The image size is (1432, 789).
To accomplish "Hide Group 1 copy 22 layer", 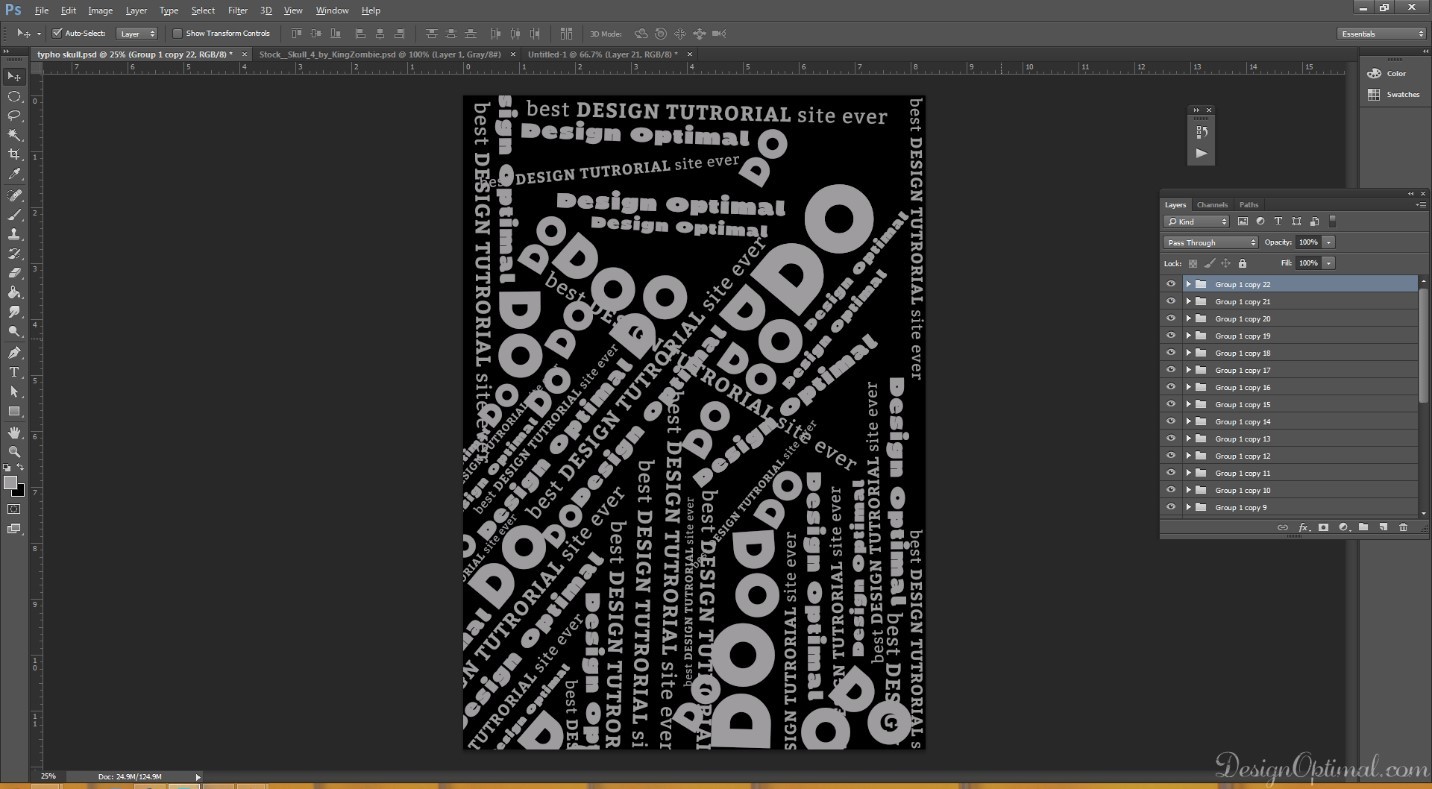I will [x=1171, y=284].
